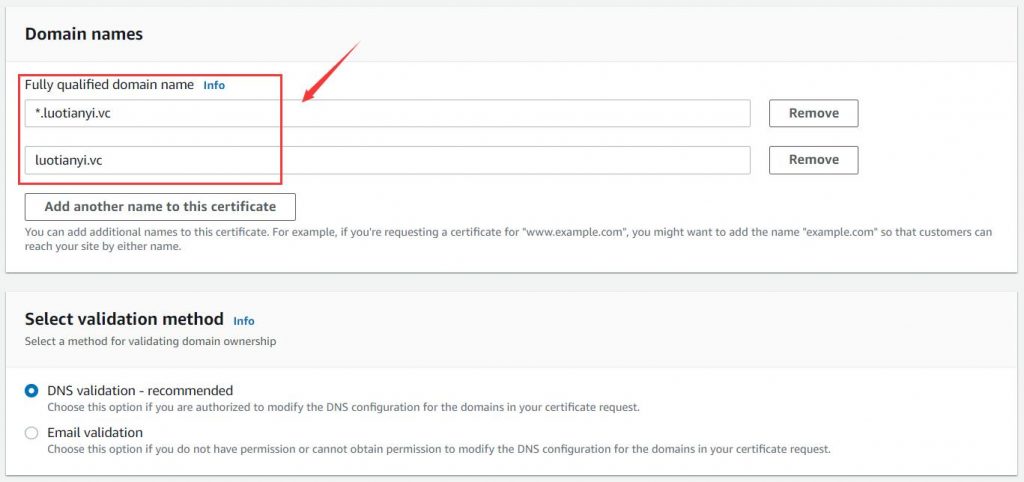The image size is (1024, 482).
Task: Click the Email validation description text
Action: click(x=439, y=449)
